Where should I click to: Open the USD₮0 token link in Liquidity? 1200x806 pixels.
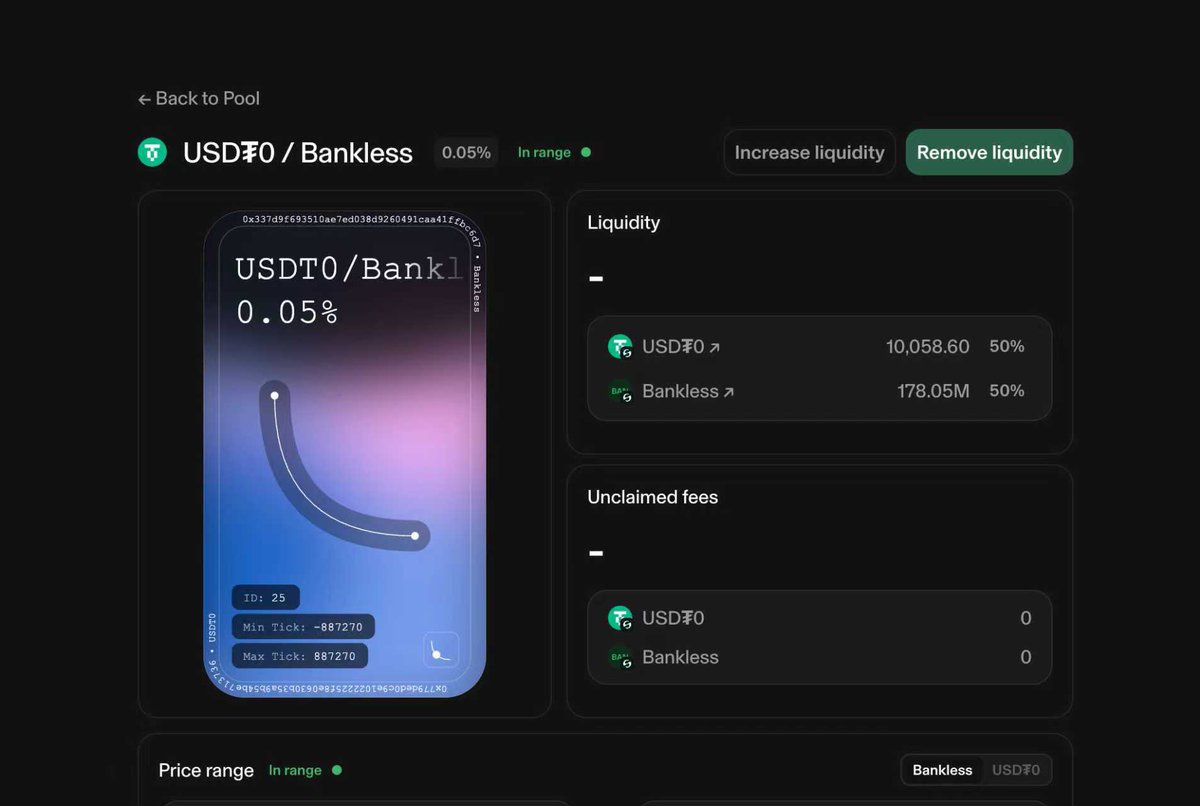681,347
